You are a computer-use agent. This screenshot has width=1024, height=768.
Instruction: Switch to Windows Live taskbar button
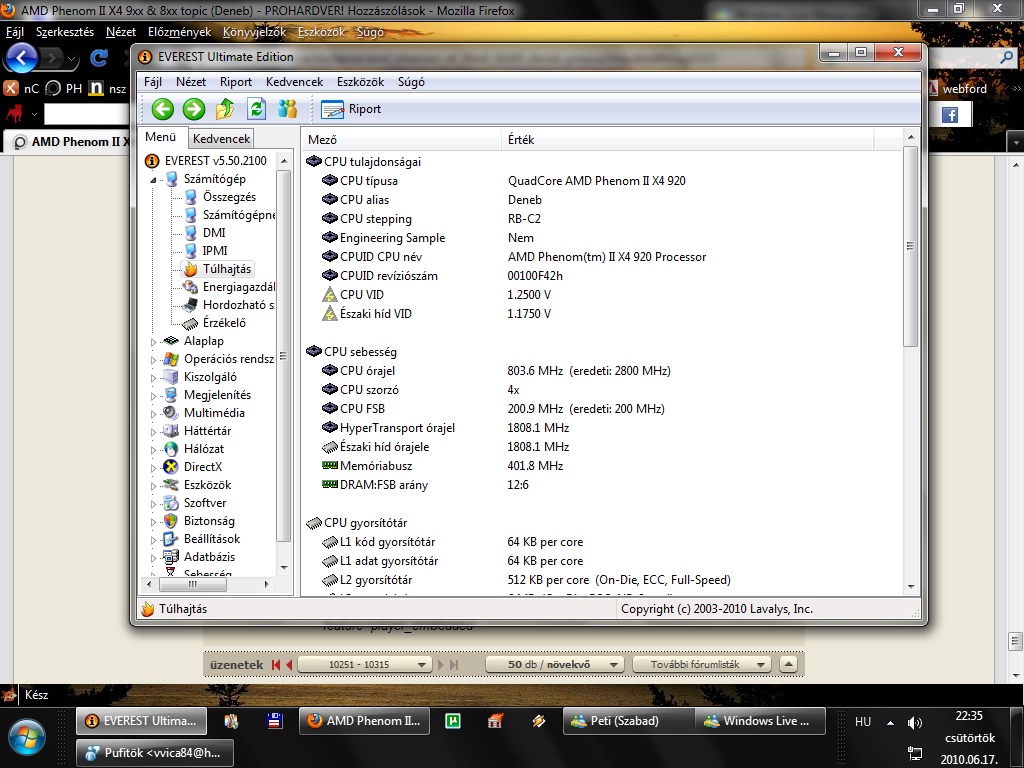(758, 721)
